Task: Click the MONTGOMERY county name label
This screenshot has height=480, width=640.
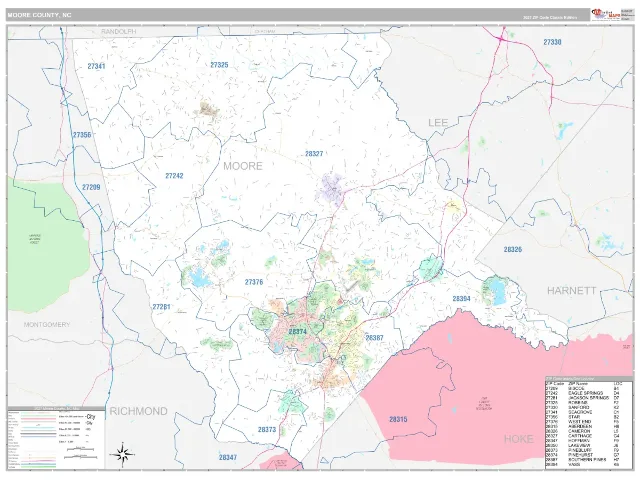Action: pos(47,324)
